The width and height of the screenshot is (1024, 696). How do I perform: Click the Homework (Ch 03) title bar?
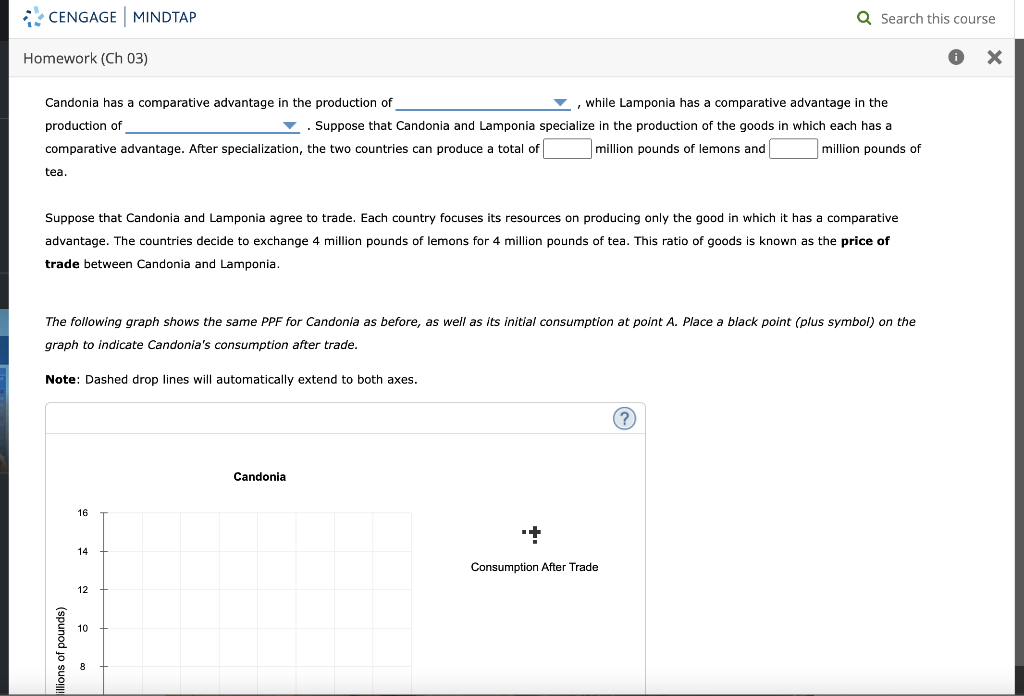click(85, 58)
